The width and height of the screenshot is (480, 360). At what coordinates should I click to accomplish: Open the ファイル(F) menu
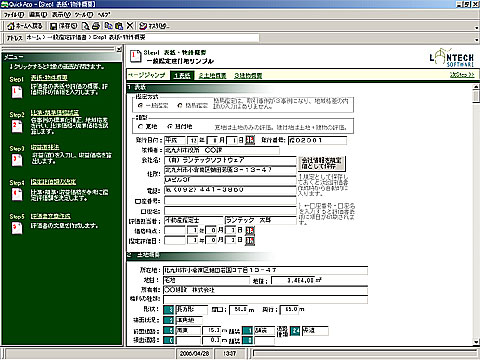pyautogui.click(x=14, y=15)
